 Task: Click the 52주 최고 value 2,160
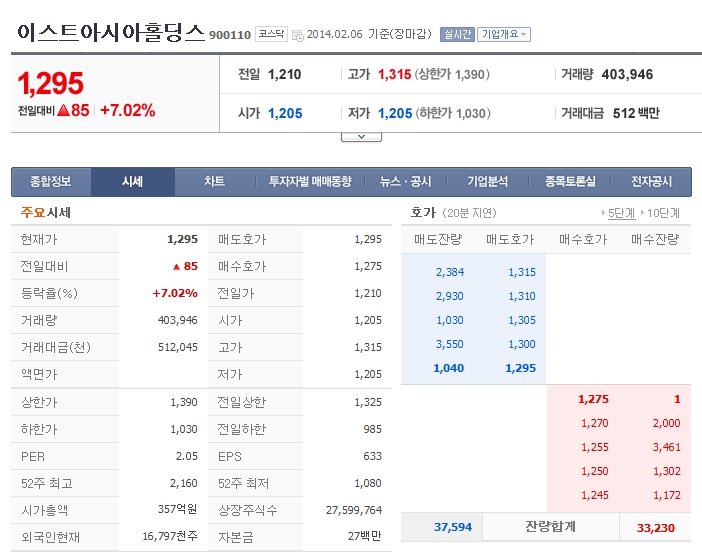pos(184,483)
